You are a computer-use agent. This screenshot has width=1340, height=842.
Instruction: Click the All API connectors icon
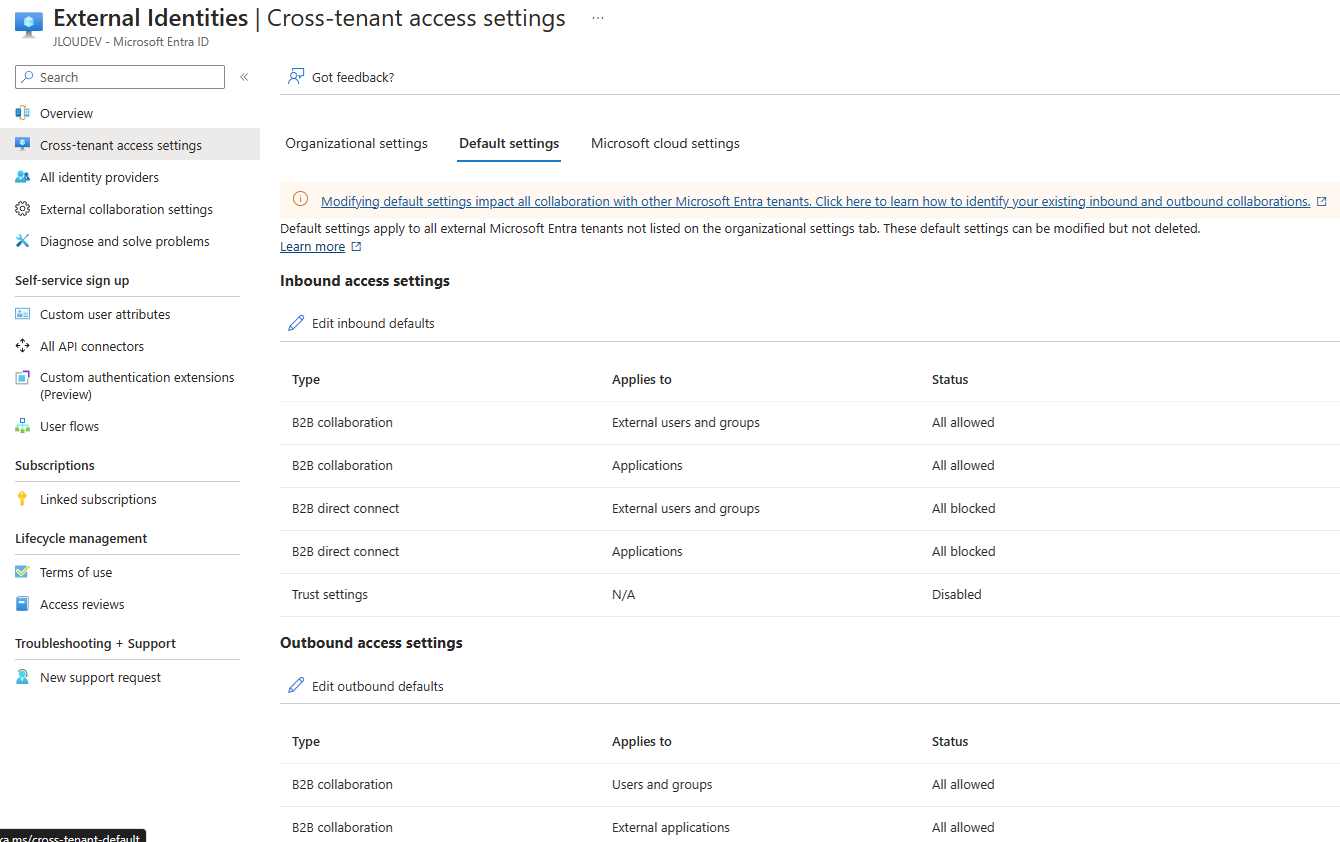pos(22,346)
